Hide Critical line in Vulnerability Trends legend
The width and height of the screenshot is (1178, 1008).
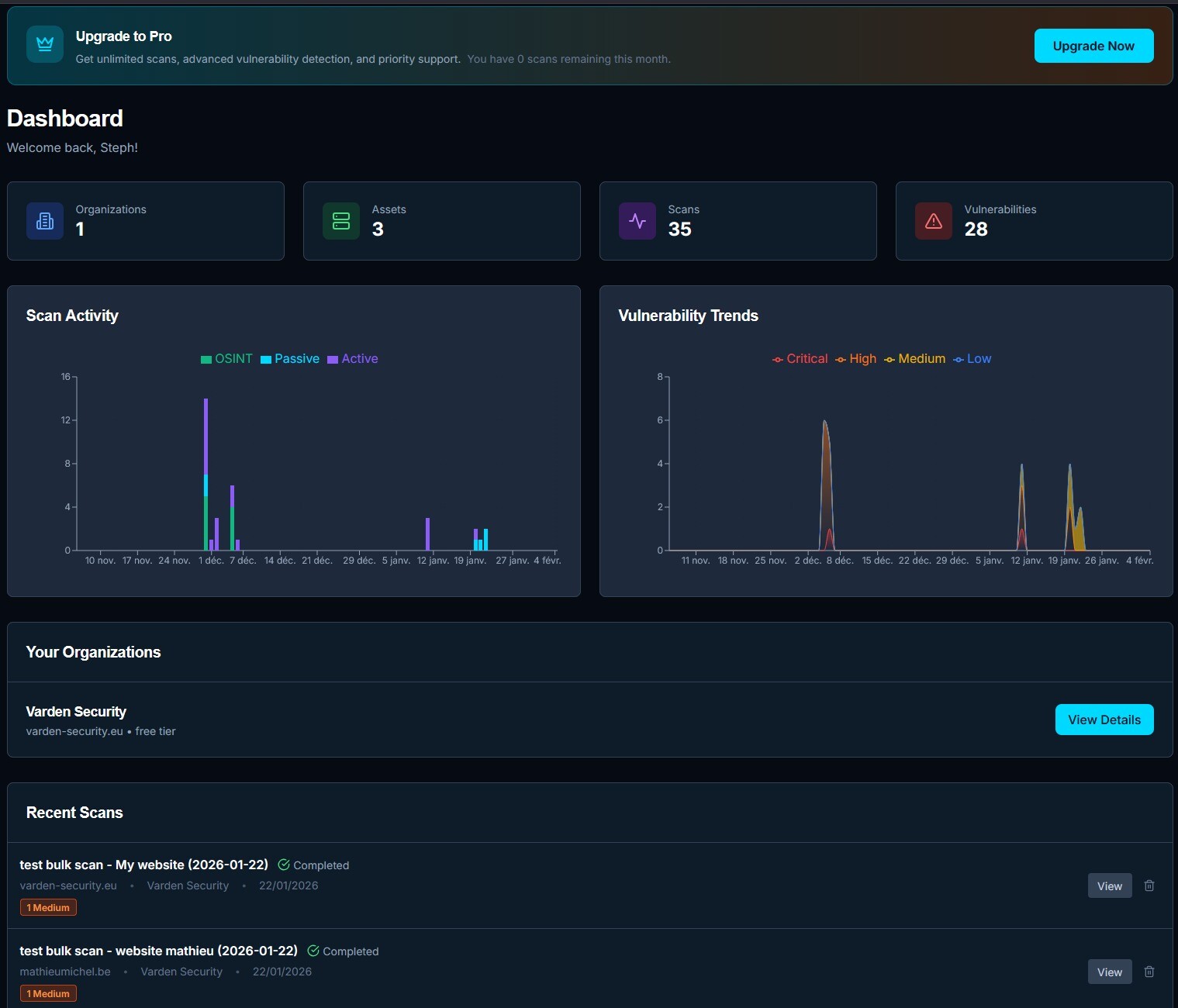(x=800, y=359)
